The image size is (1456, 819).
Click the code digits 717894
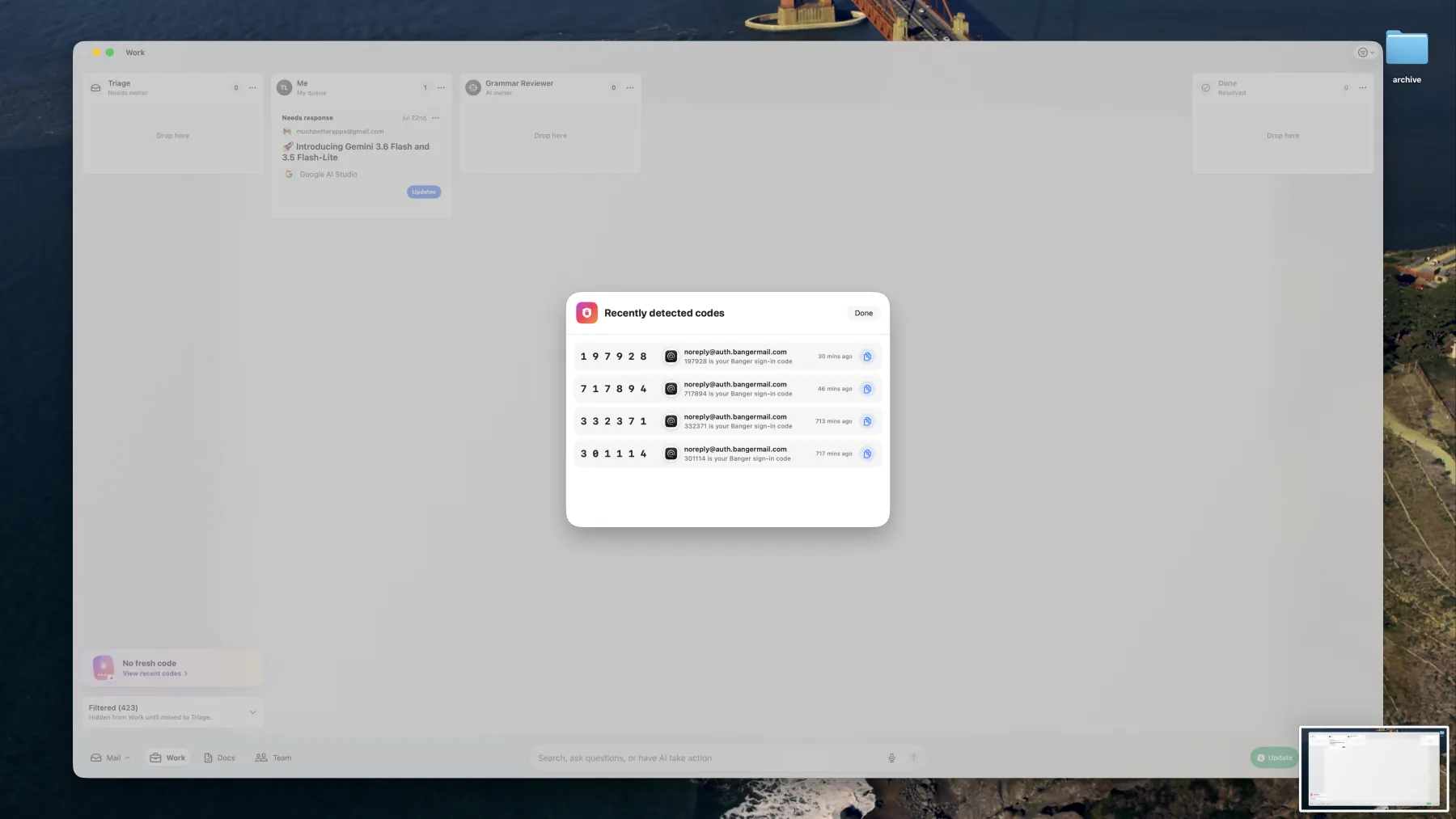point(613,389)
